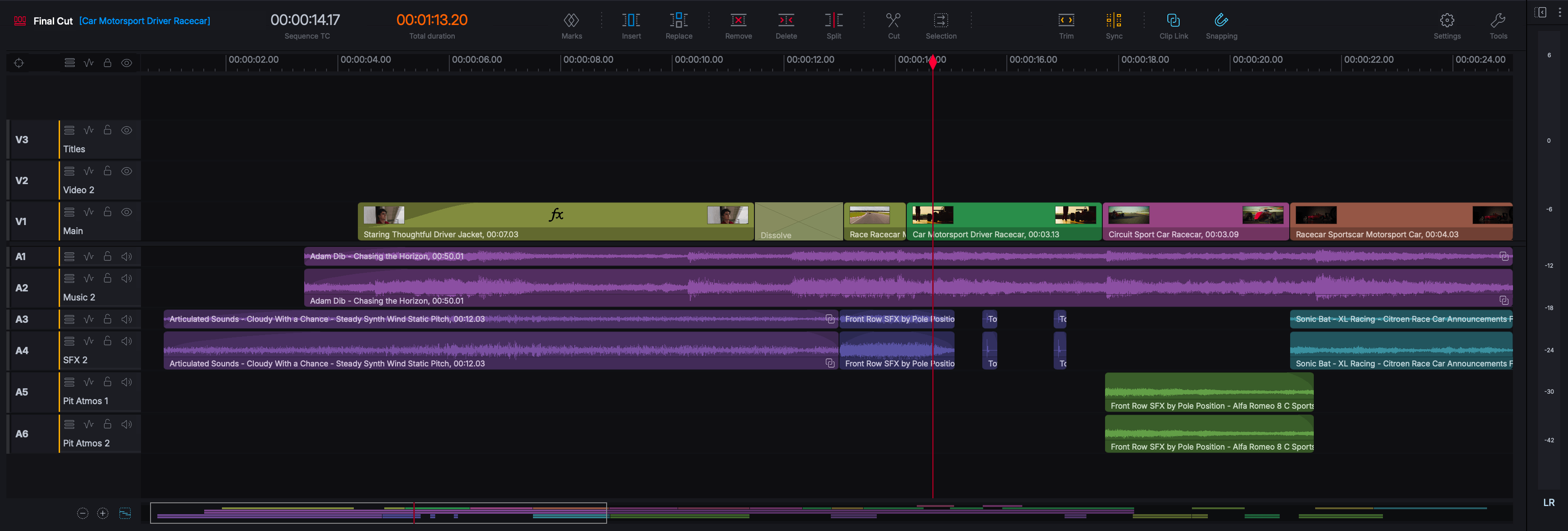Image resolution: width=1568 pixels, height=531 pixels.
Task: Click the crosshair target icon in the ruler header
Action: (19, 63)
